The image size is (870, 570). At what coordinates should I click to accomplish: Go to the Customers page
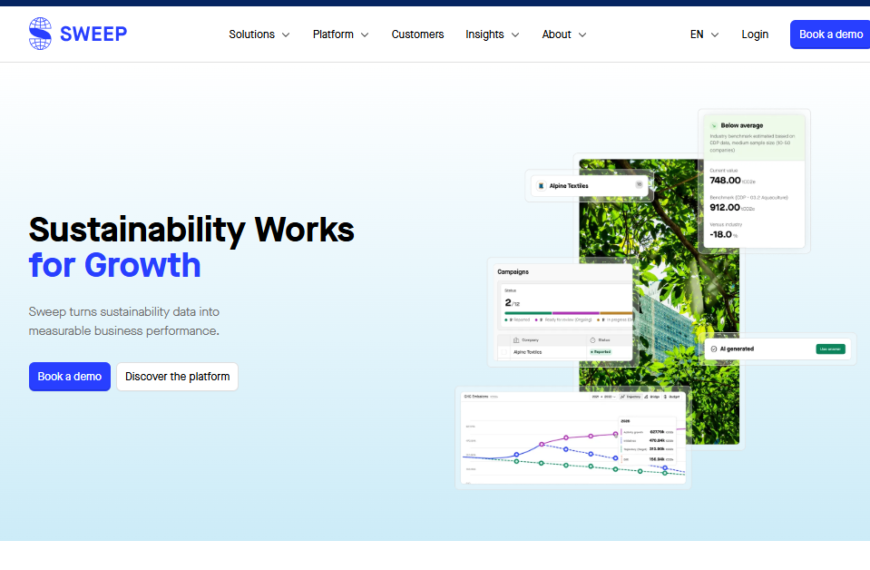[417, 34]
